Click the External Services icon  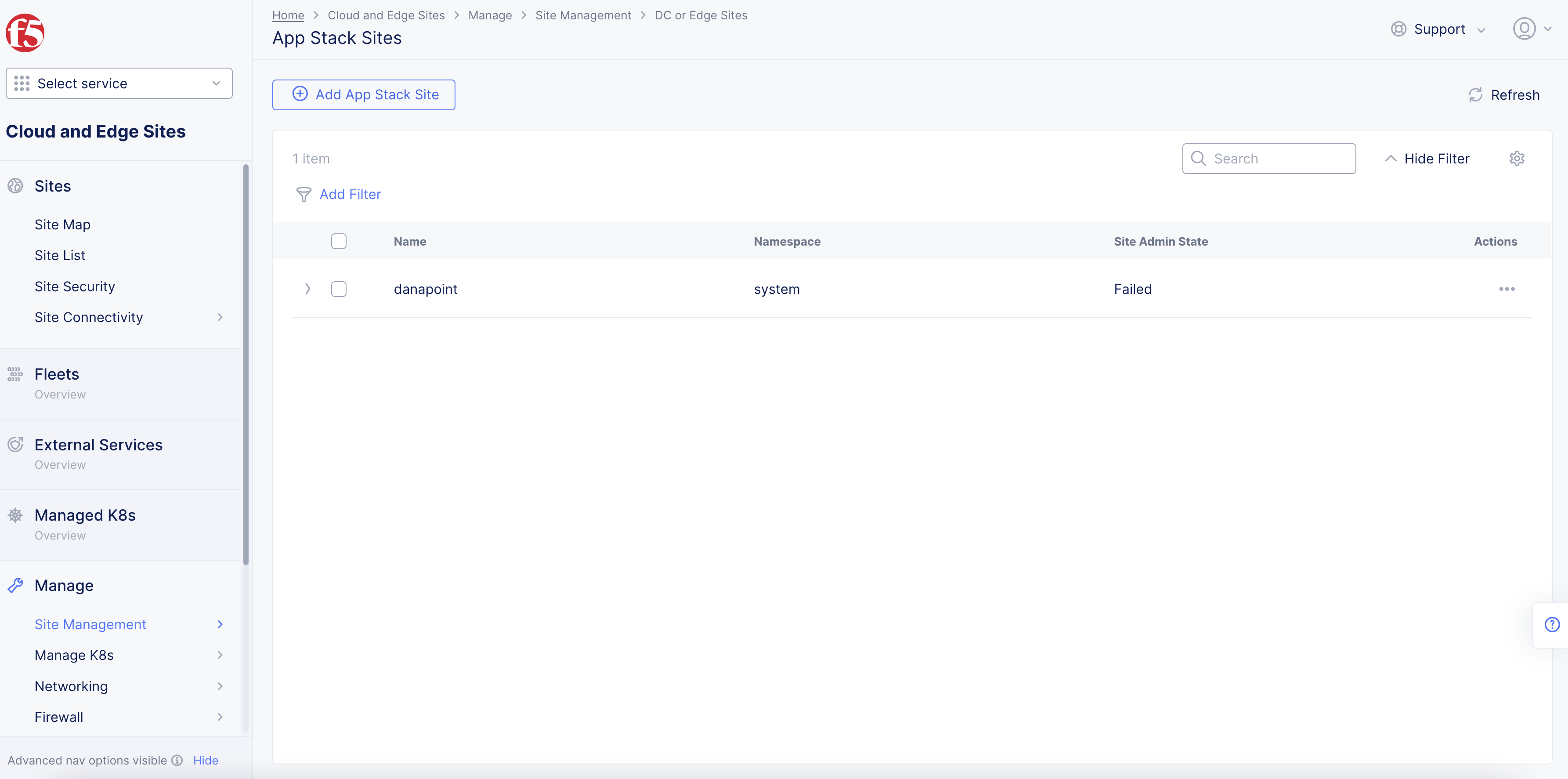[x=14, y=444]
